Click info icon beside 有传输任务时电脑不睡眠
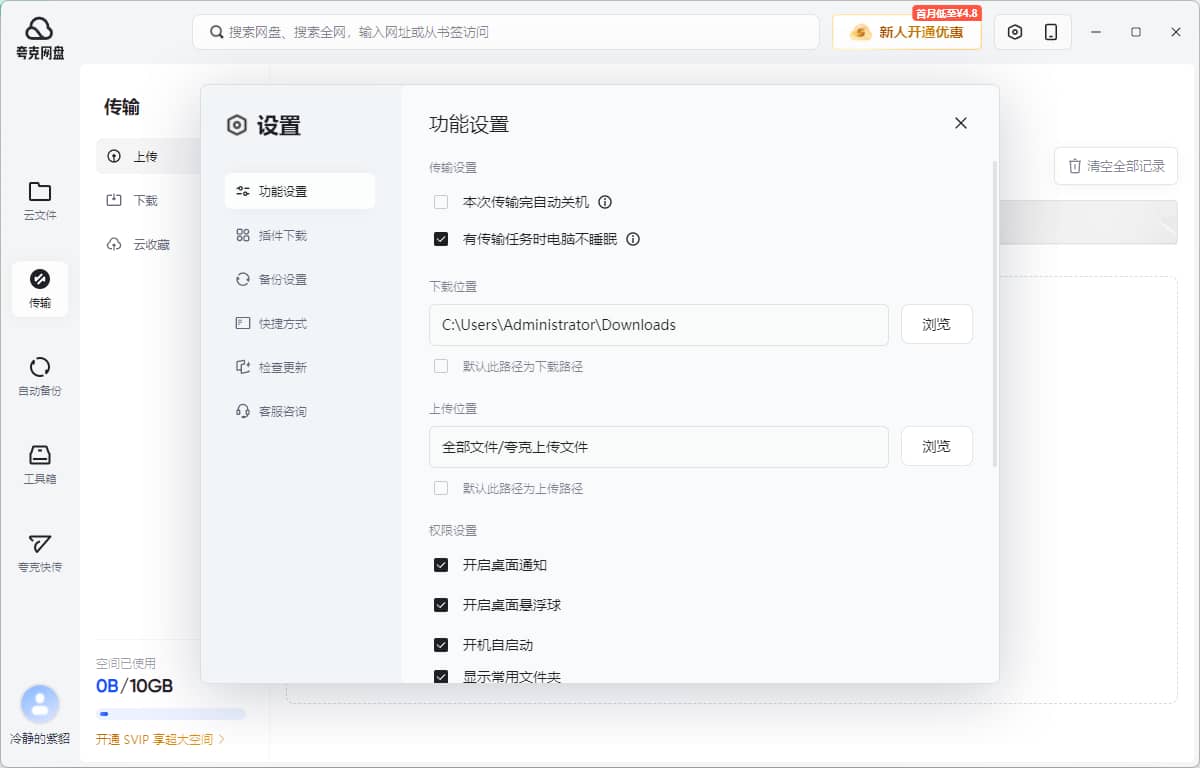This screenshot has width=1200, height=768. pos(633,239)
